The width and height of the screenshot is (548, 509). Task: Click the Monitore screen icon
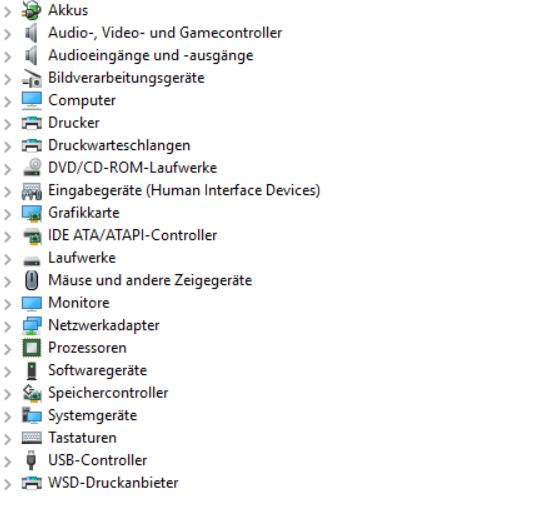coord(31,303)
